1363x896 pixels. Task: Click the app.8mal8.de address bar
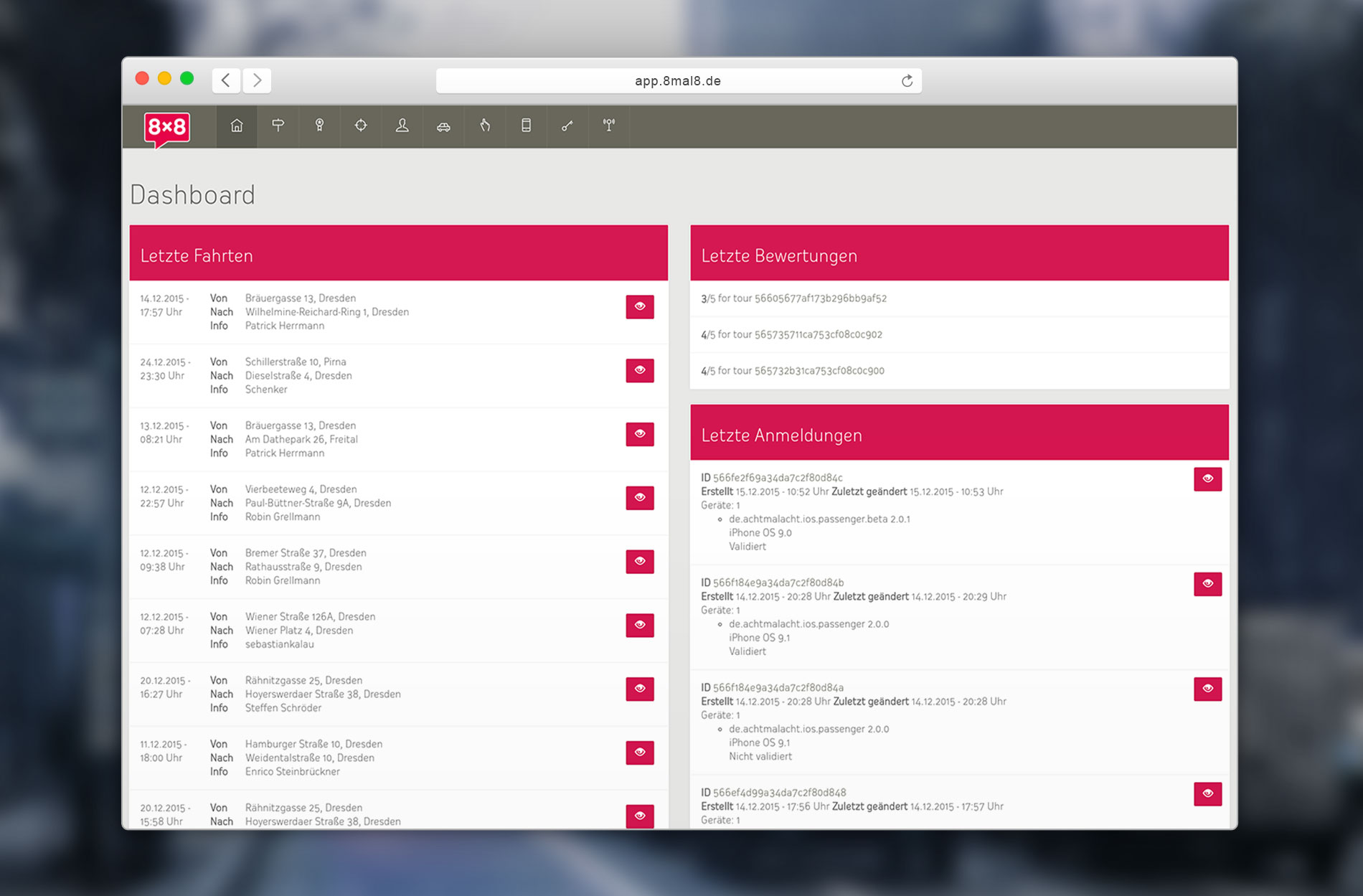pyautogui.click(x=677, y=81)
